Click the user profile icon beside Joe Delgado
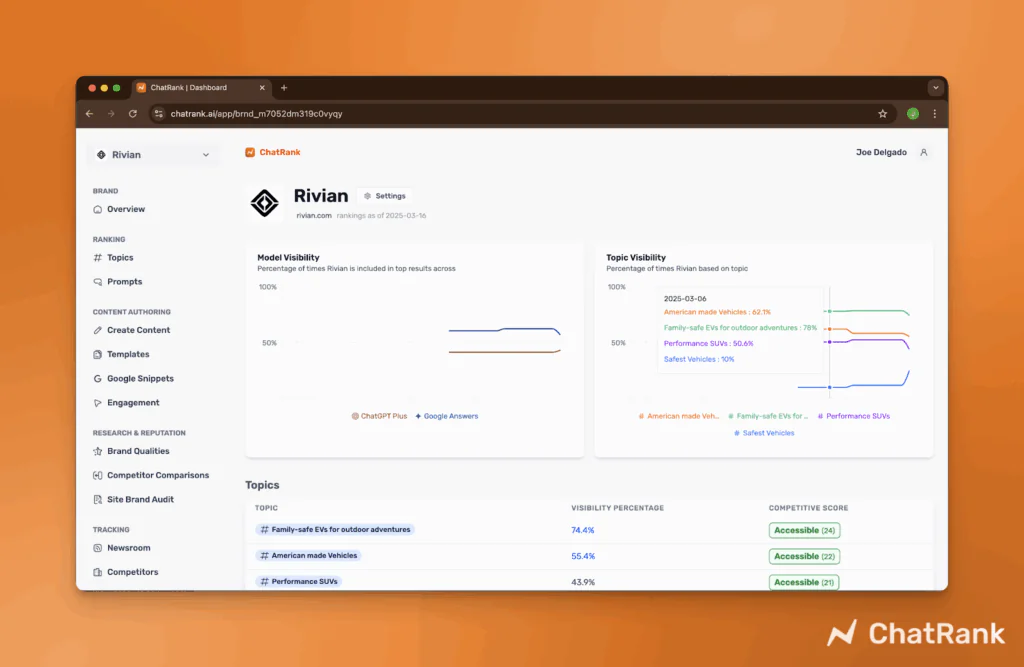This screenshot has height=667, width=1024. pyautogui.click(x=923, y=153)
